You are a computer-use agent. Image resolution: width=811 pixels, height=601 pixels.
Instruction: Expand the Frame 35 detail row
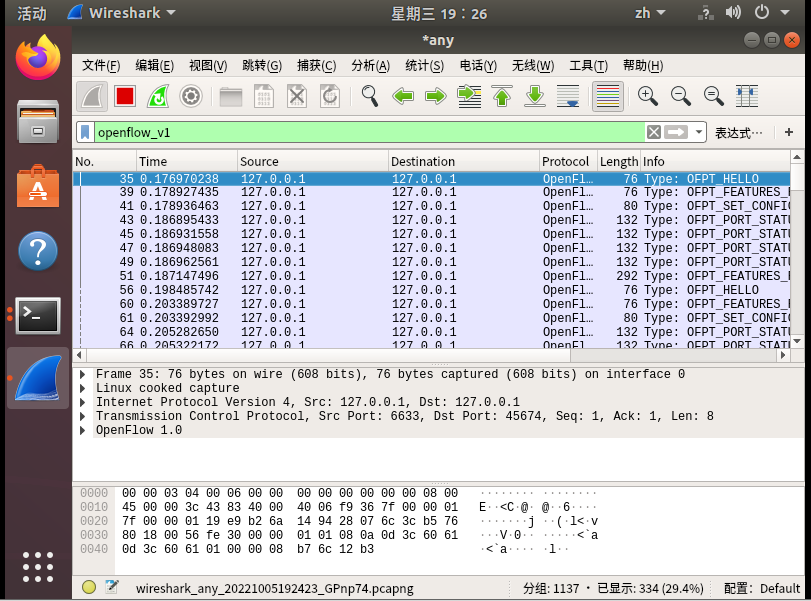click(x=83, y=374)
